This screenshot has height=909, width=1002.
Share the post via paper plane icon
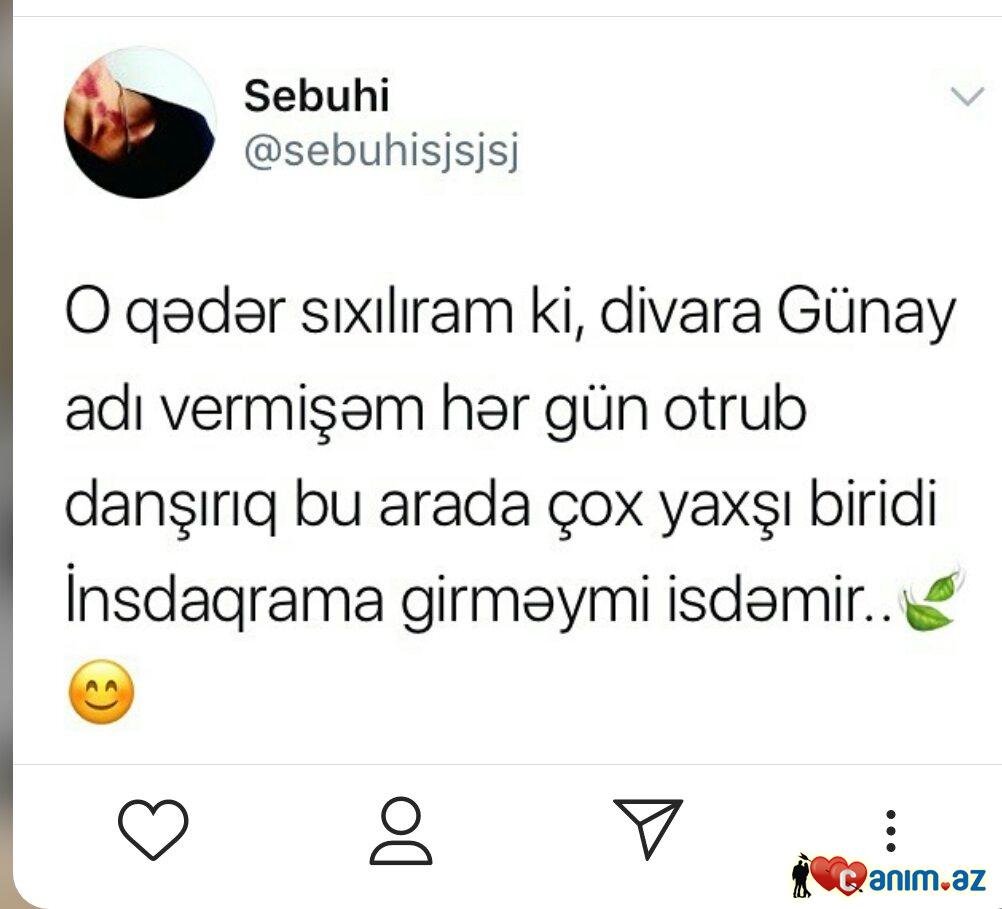(648, 828)
